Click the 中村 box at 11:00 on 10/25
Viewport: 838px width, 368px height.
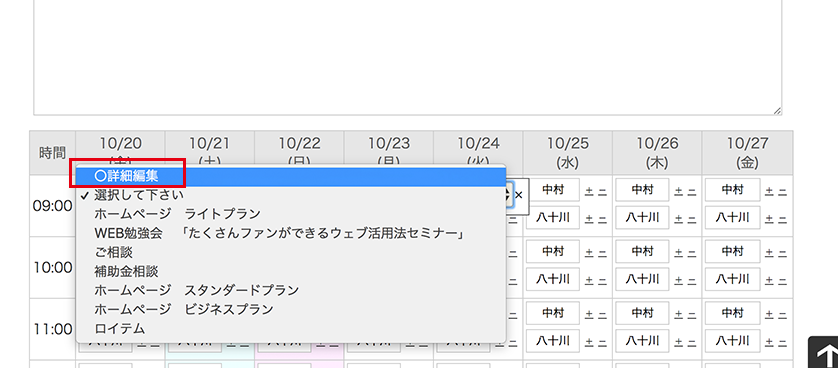(x=553, y=313)
